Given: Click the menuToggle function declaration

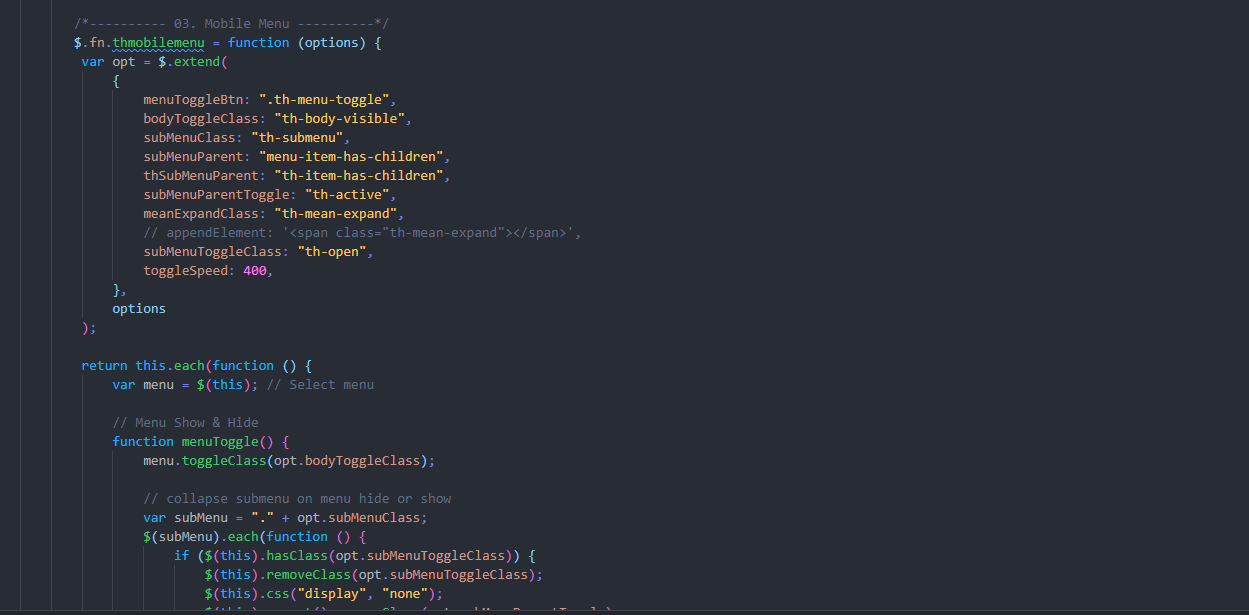Looking at the screenshot, I should (x=219, y=441).
